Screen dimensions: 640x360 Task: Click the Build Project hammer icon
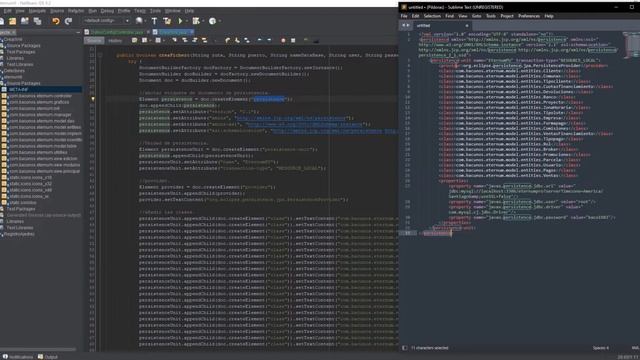(x=154, y=21)
